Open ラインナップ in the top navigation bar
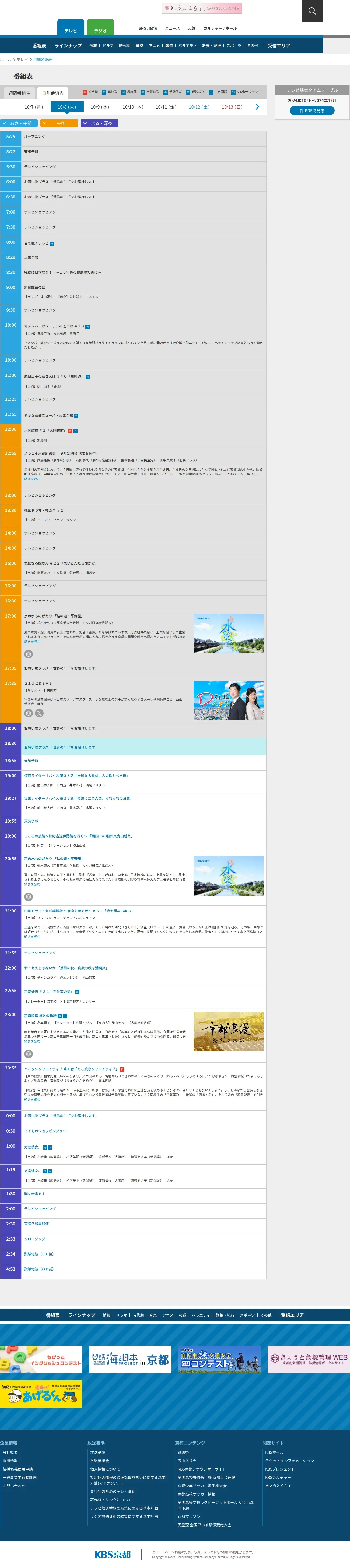This screenshot has width=350, height=1568. 68,46
